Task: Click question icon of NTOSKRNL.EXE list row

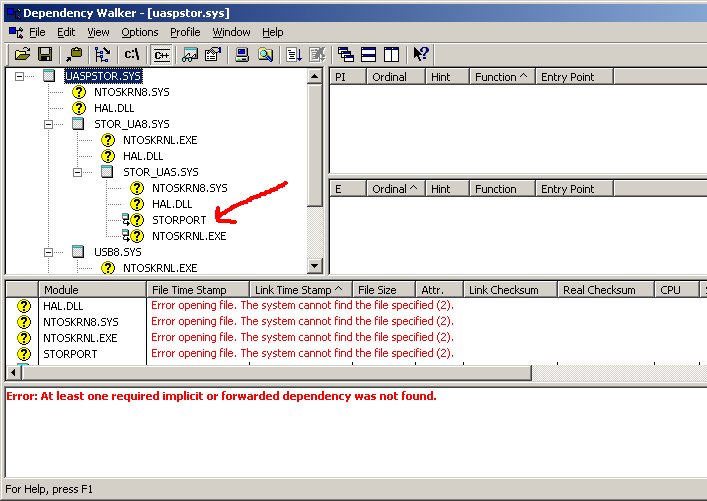Action: [23, 338]
